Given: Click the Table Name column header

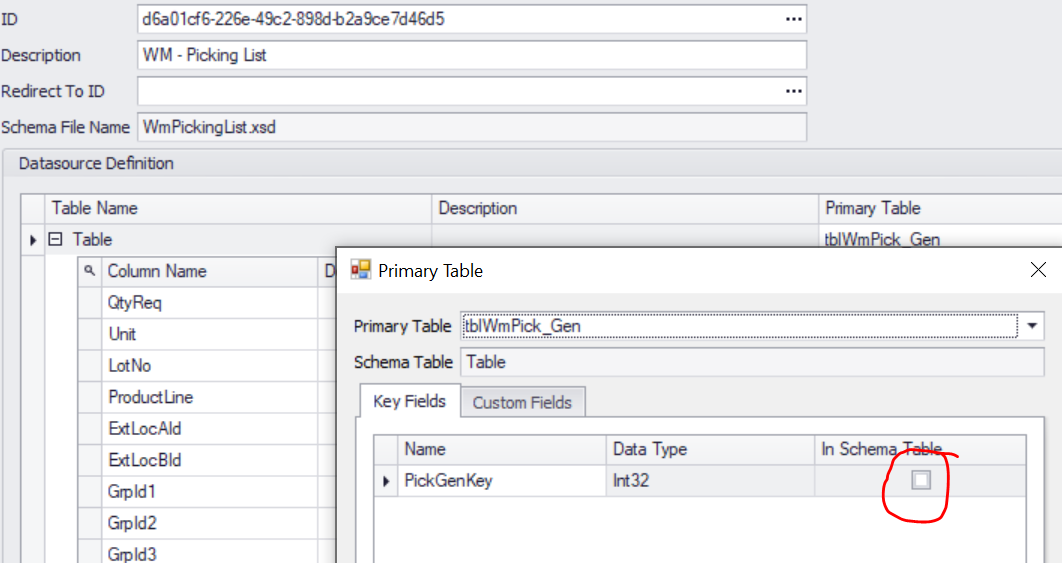Looking at the screenshot, I should (x=240, y=208).
